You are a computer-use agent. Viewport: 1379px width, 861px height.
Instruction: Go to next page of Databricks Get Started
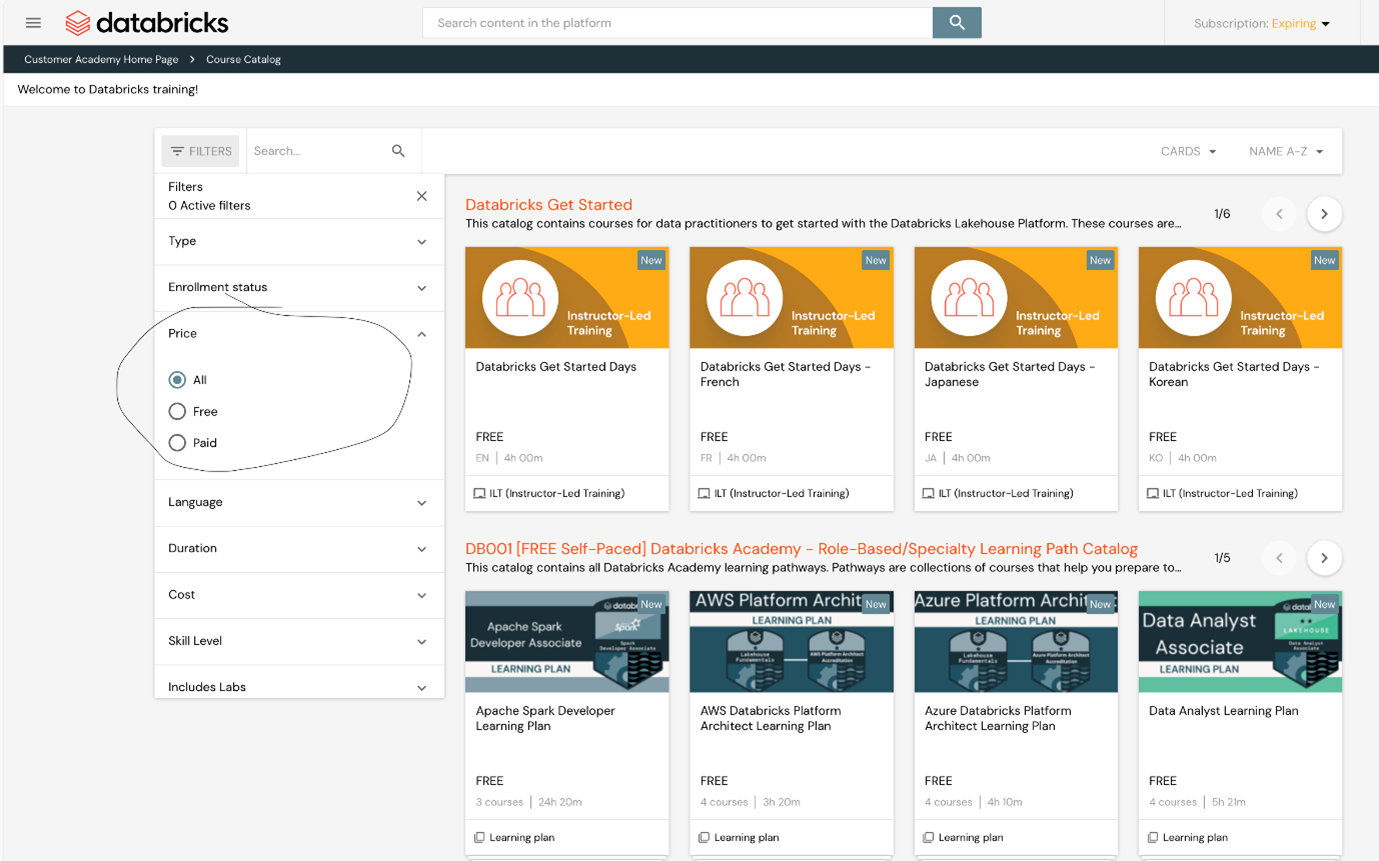1324,214
